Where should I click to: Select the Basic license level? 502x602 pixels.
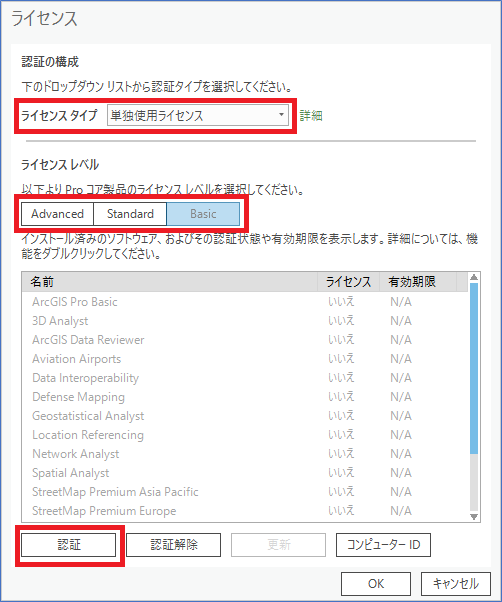203,214
